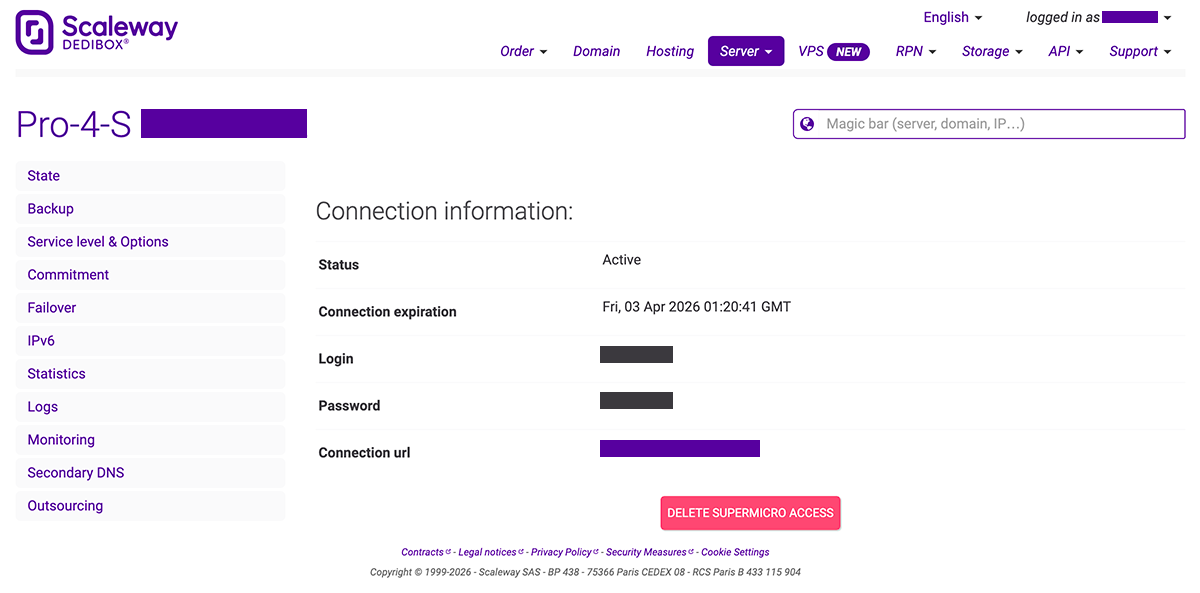Click the Scaleway Dedibox logo
The width and height of the screenshot is (1200, 593).
[x=97, y=32]
